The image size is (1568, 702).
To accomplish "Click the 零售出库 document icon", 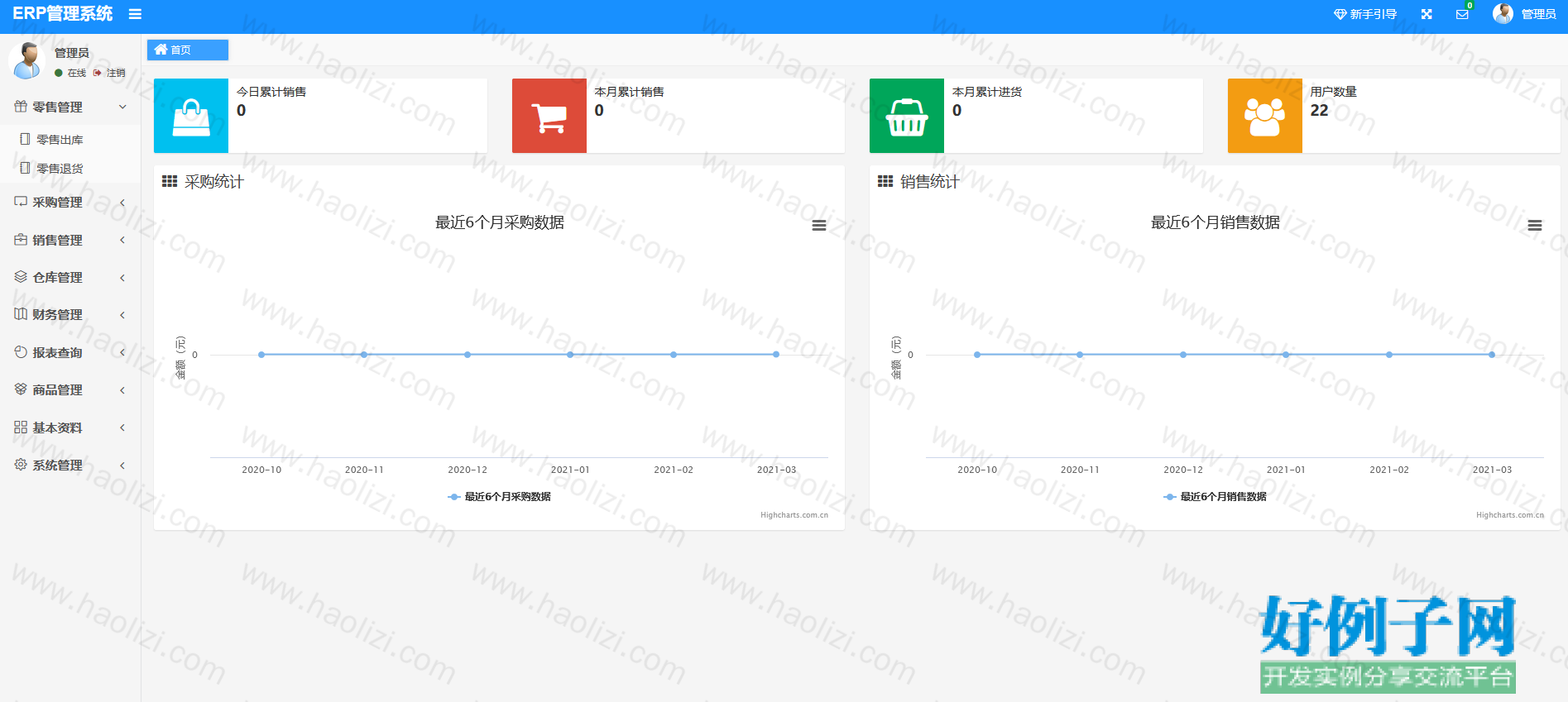I will 25,139.
